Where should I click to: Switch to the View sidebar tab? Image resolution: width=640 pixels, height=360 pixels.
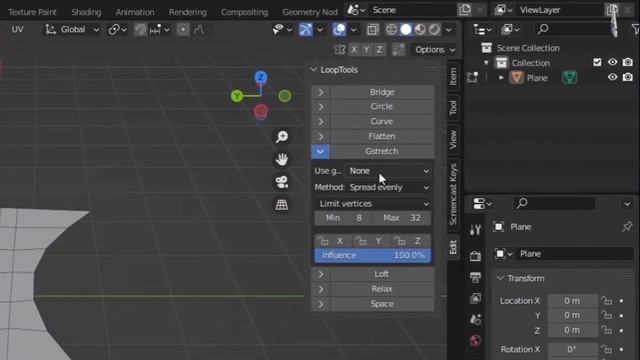(x=453, y=140)
